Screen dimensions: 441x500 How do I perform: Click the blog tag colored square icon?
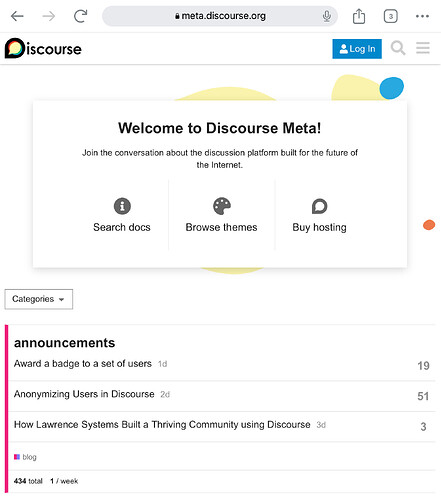click(17, 457)
